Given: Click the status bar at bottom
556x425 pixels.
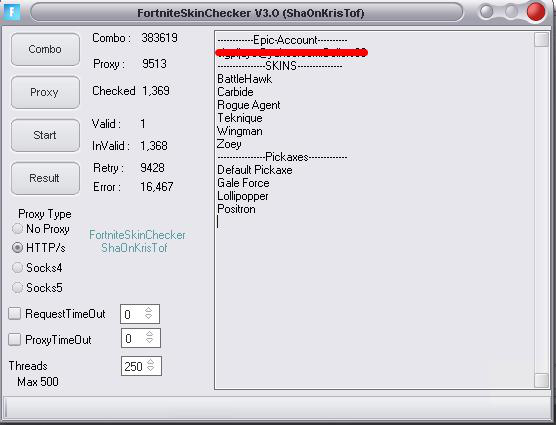Looking at the screenshot, I should (x=277, y=408).
